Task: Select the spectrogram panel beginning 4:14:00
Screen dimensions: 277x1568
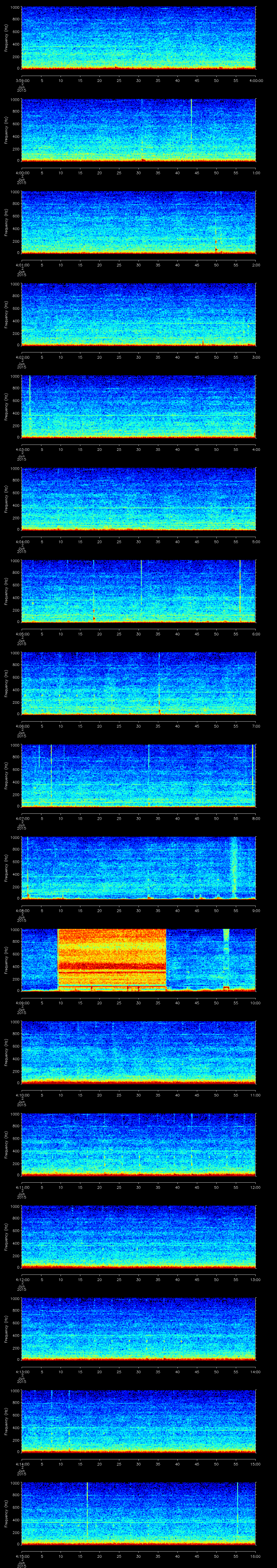Action: pyautogui.click(x=139, y=1421)
